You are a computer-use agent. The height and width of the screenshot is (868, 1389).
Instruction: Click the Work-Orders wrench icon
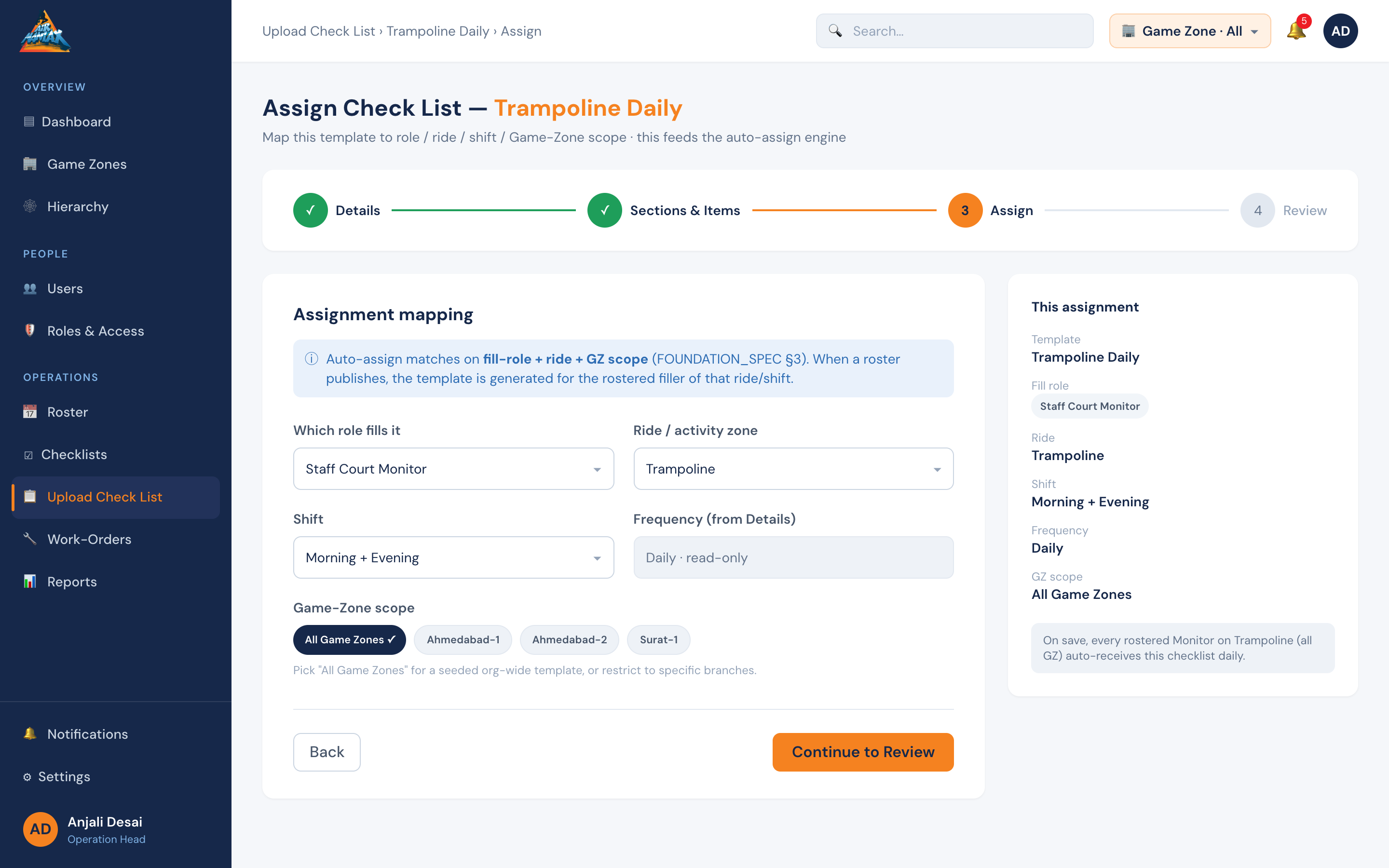tap(30, 539)
